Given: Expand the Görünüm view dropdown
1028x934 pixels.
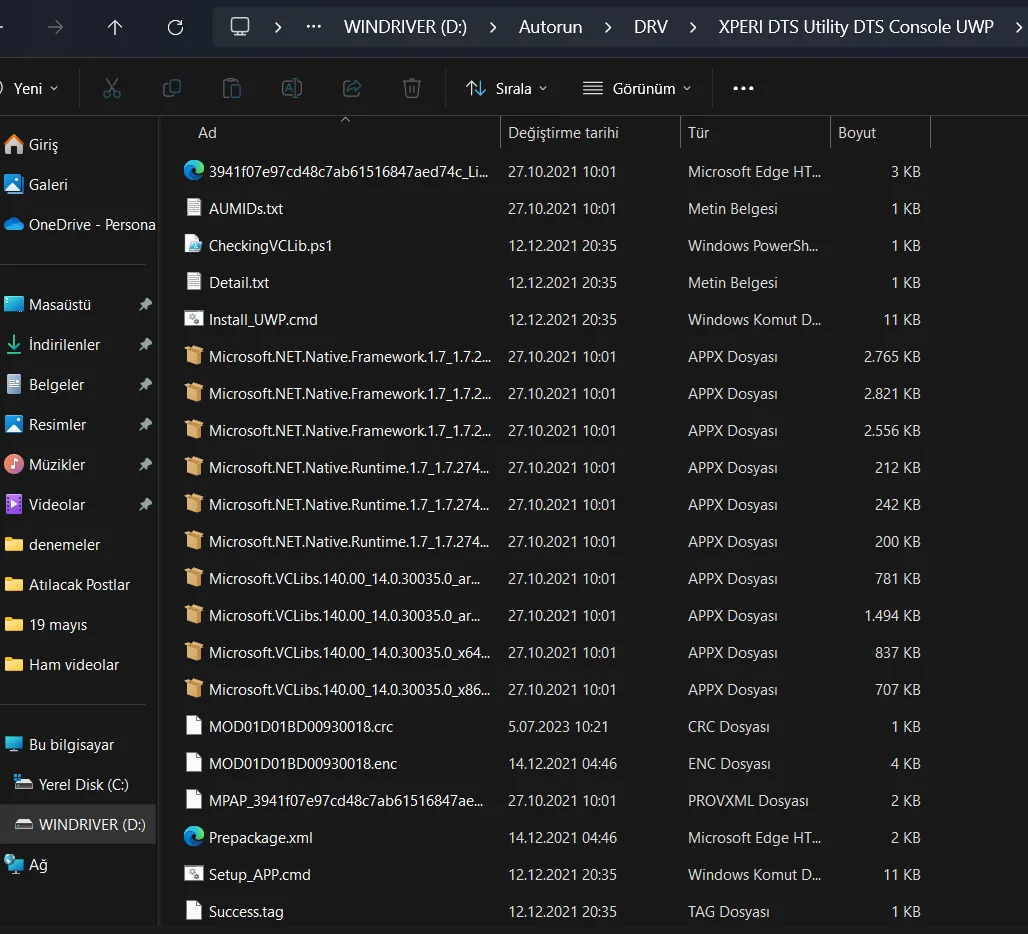Looking at the screenshot, I should pyautogui.click(x=637, y=88).
